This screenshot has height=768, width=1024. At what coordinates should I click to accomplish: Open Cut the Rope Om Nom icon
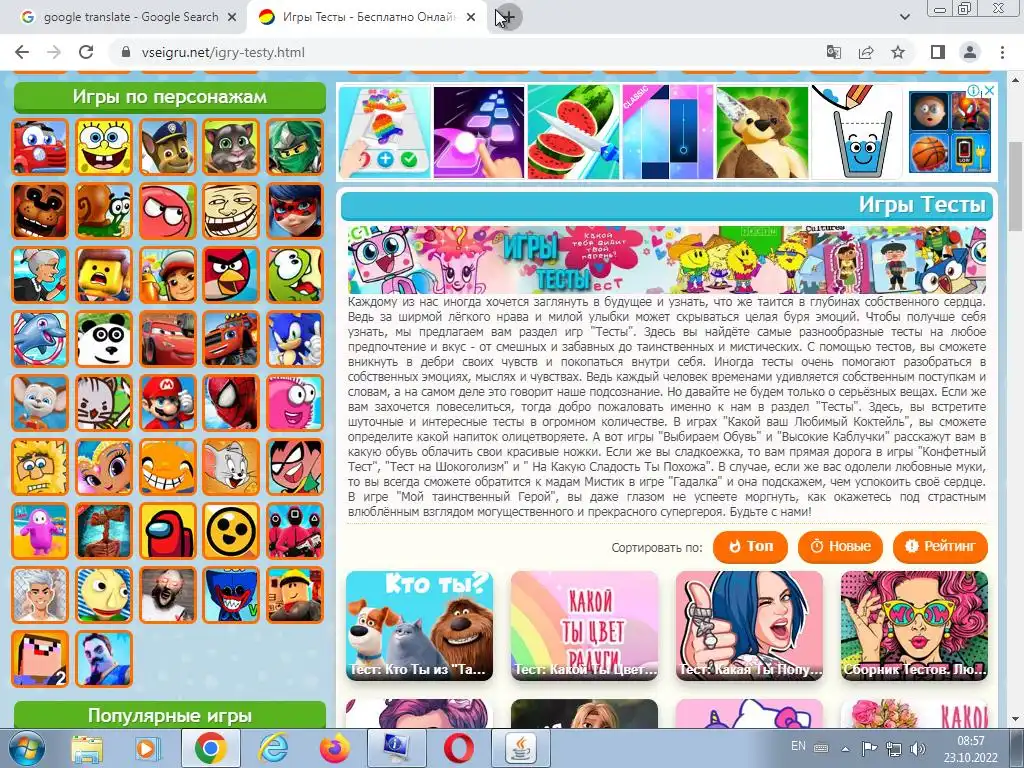tap(295, 275)
